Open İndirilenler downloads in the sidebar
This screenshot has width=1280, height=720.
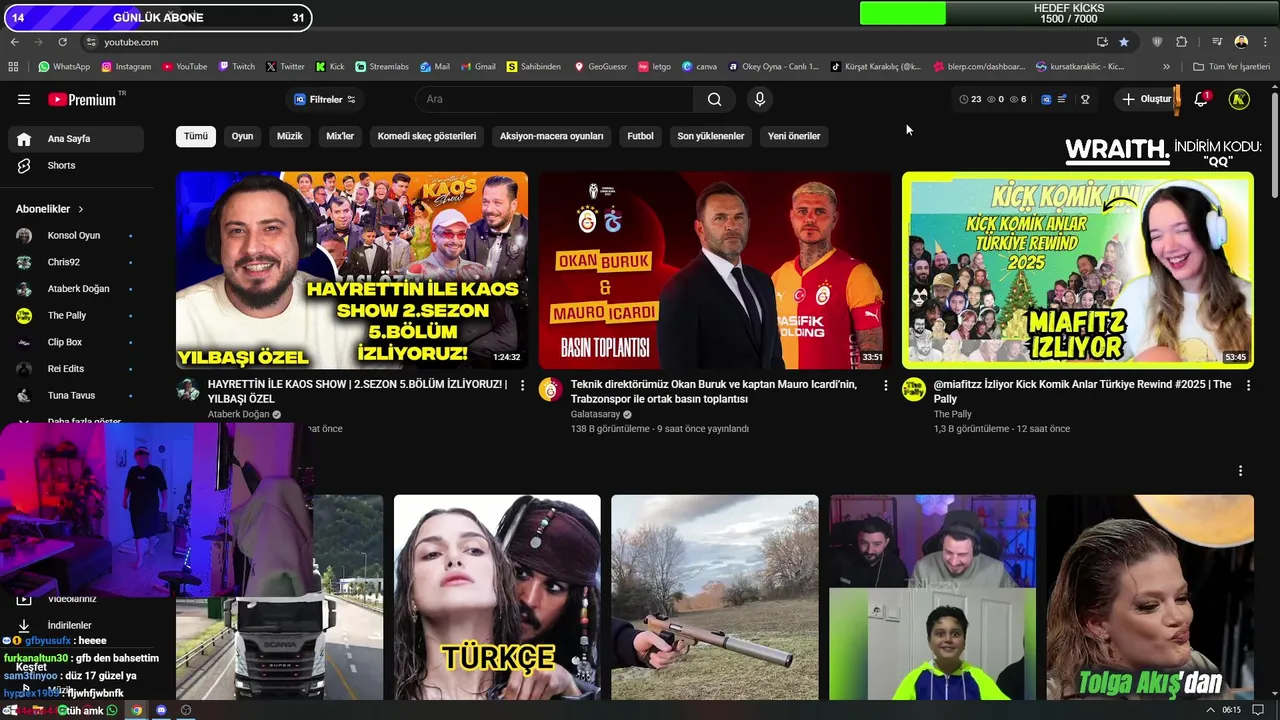pyautogui.click(x=76, y=625)
